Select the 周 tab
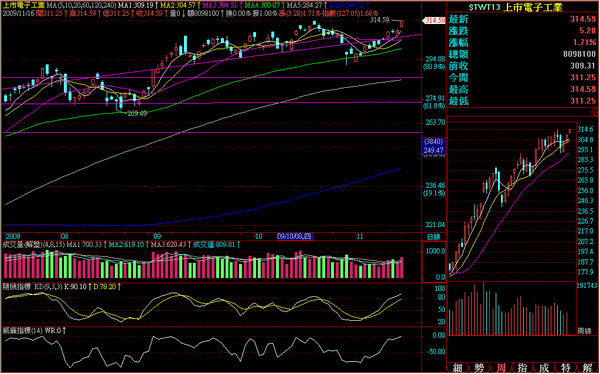 click(501, 368)
